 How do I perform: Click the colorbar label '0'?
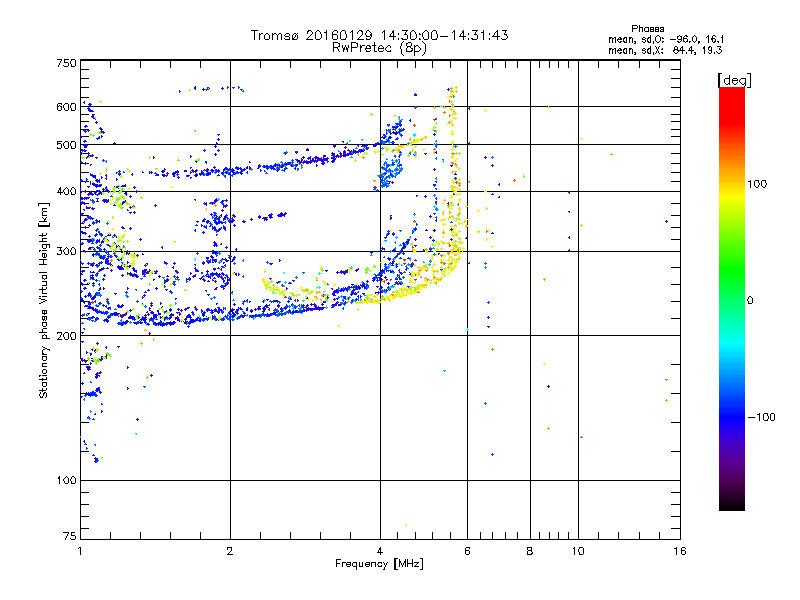(750, 301)
